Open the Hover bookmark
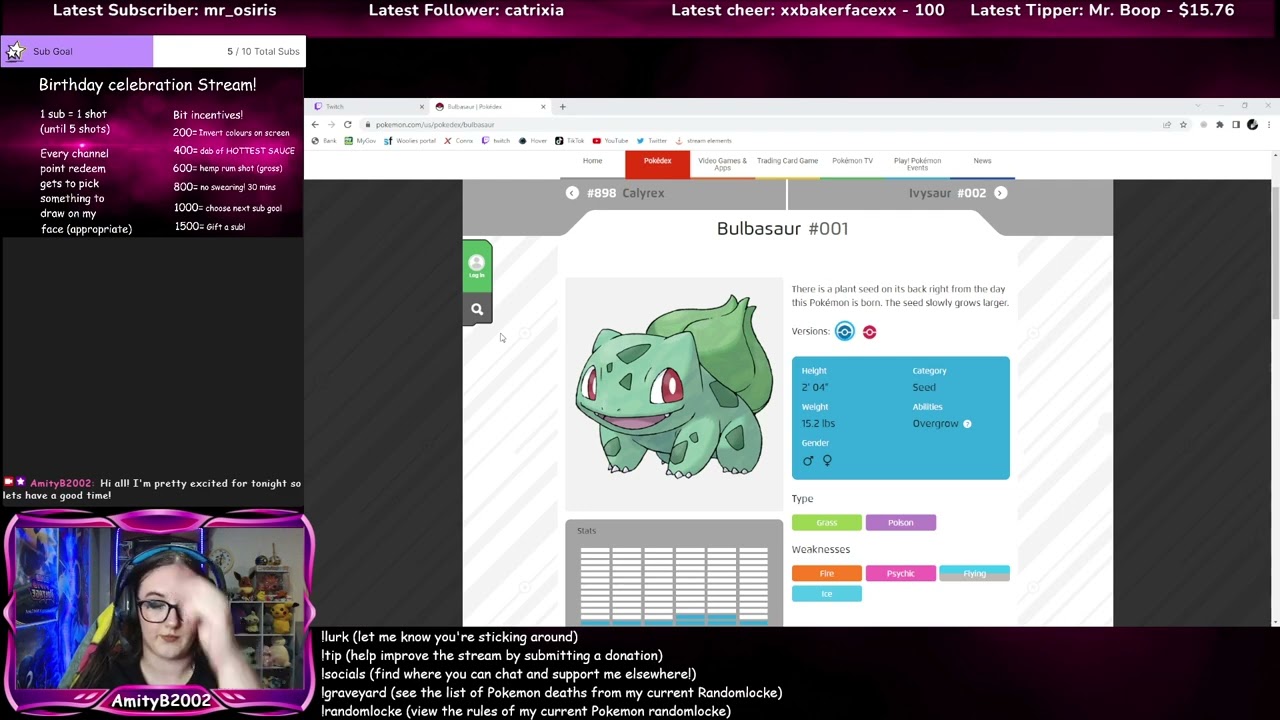 [533, 141]
